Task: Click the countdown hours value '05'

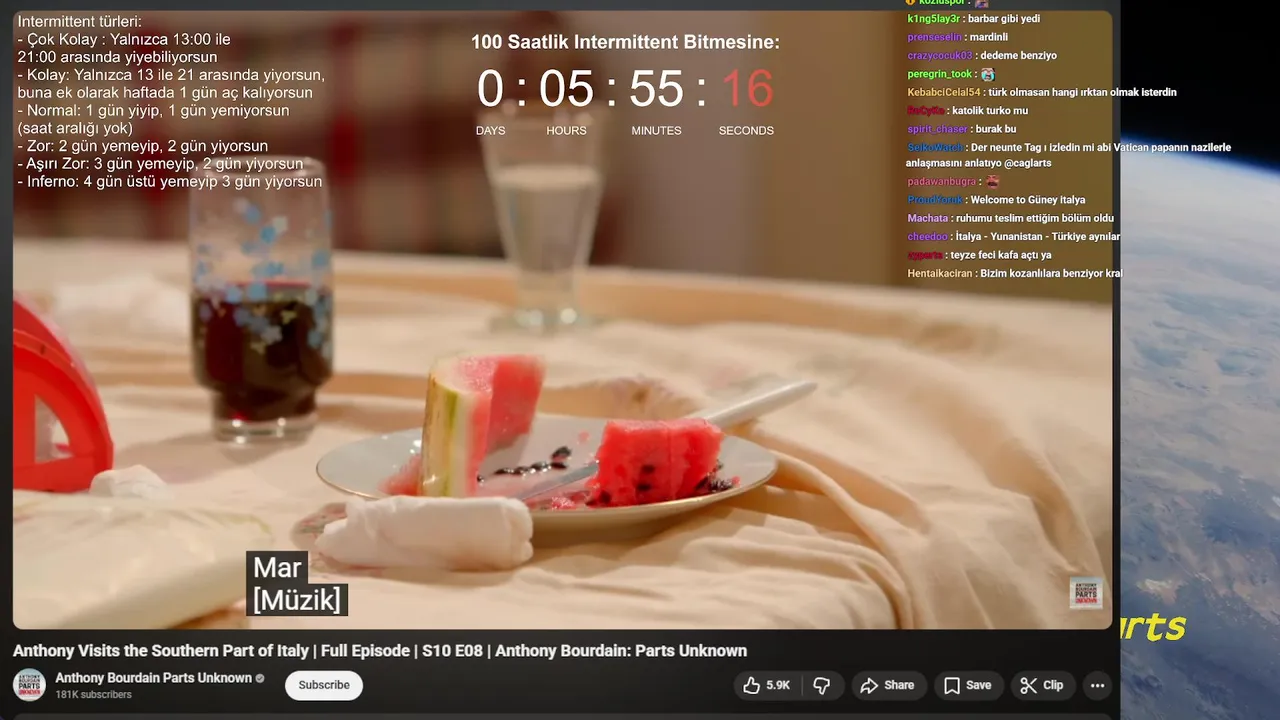Action: pos(566,89)
